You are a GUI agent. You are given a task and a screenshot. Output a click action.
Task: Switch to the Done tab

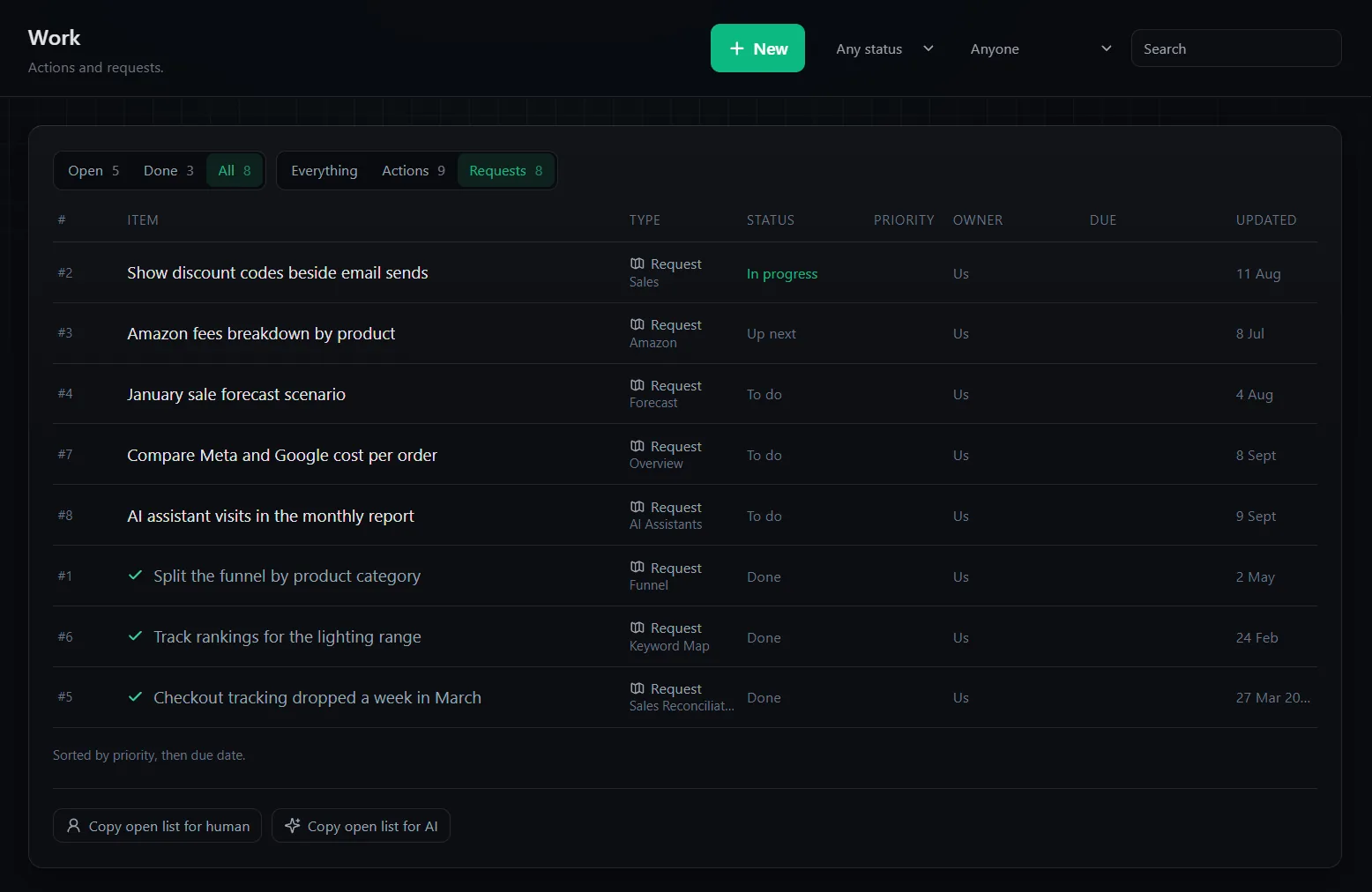click(168, 171)
